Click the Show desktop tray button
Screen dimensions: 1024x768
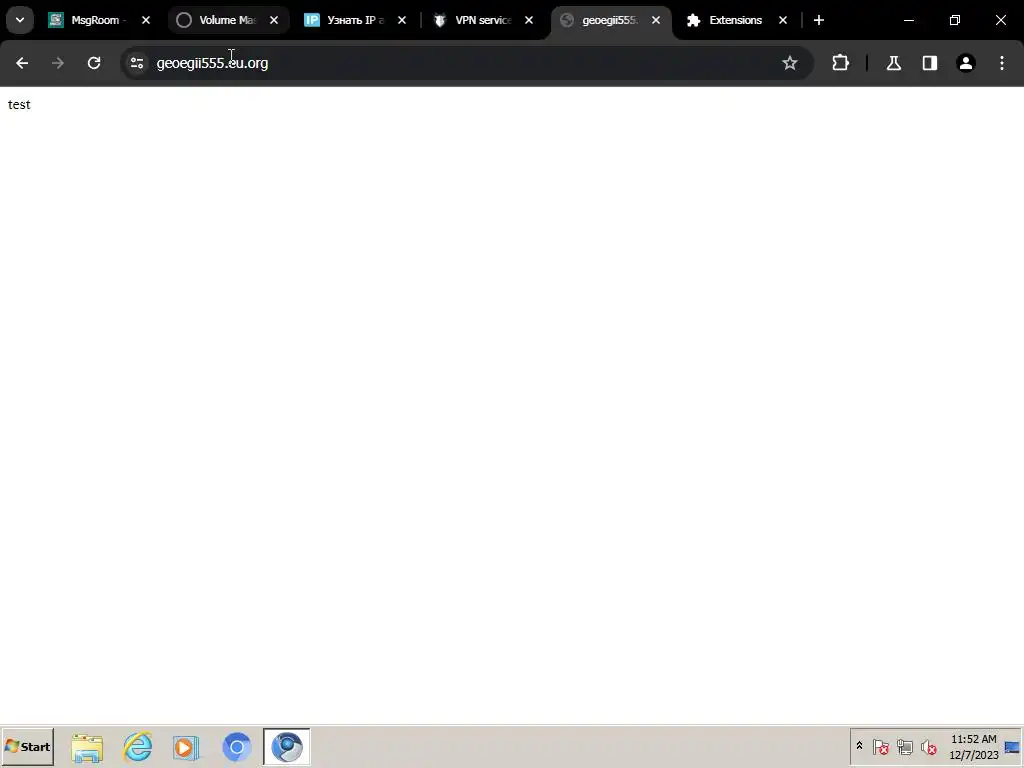[x=1012, y=746]
